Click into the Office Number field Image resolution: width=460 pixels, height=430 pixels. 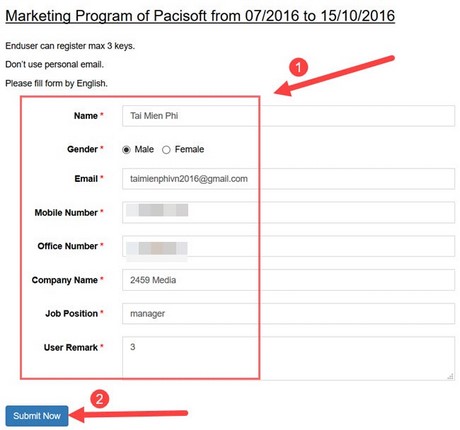pos(288,246)
